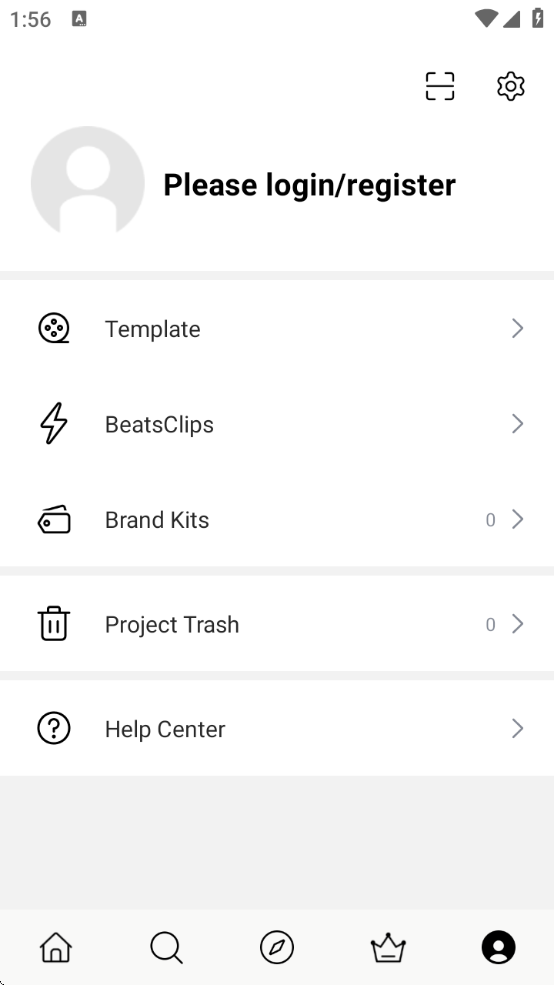Expand the Project Trash row chevron
Viewport: 554px width, 985px height.
[518, 624]
